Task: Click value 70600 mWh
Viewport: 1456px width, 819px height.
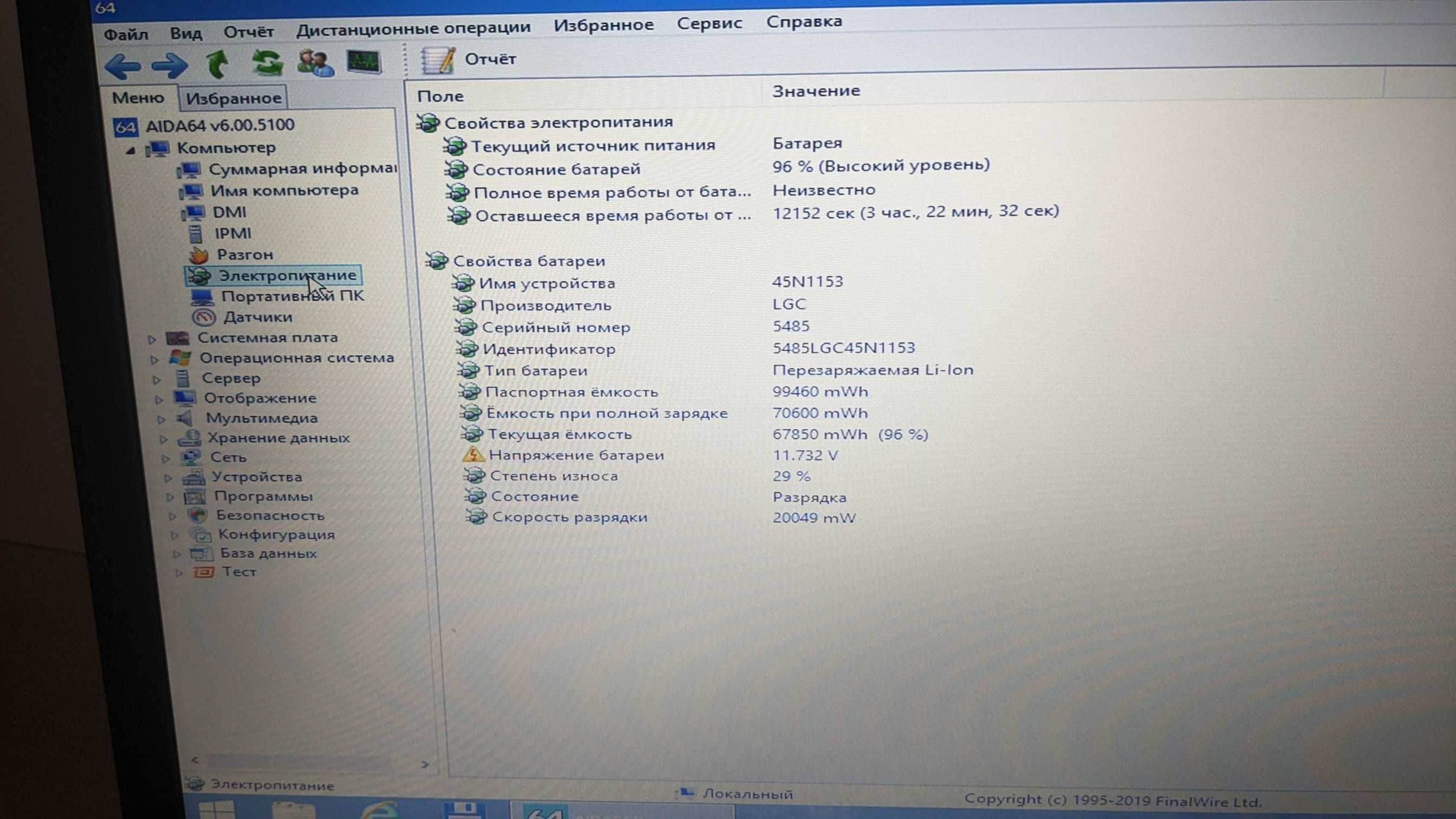Action: tap(820, 413)
